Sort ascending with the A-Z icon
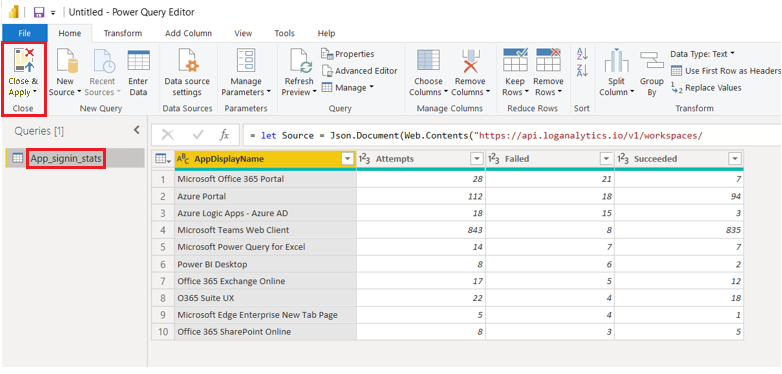 click(582, 54)
